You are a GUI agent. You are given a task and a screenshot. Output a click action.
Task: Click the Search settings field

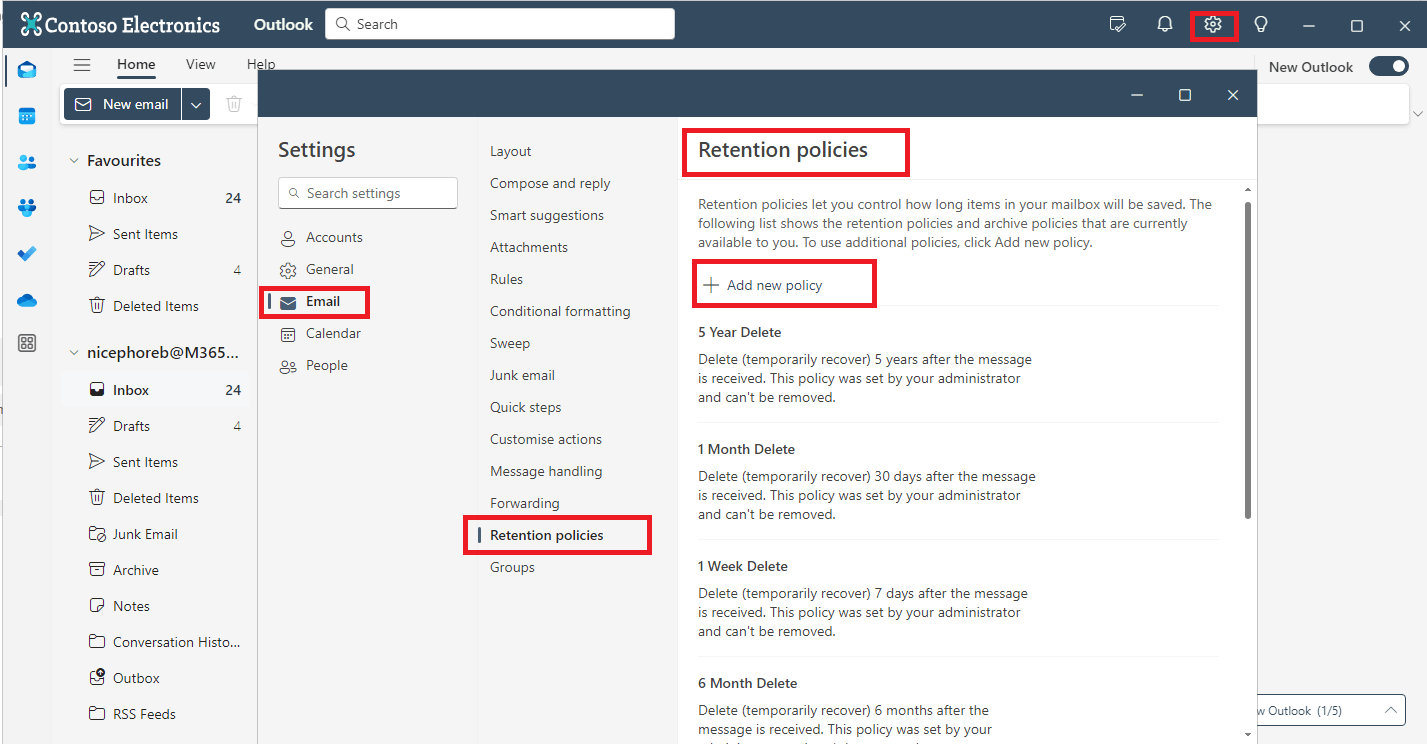pyautogui.click(x=367, y=192)
